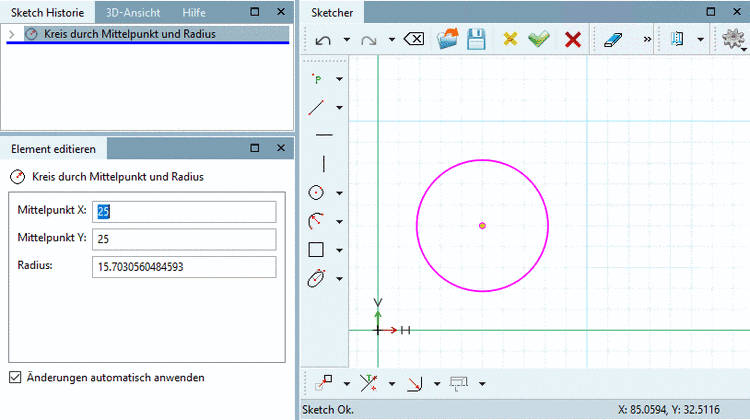
Task: Click the trim lines icon in bottom toolbar
Action: (x=369, y=383)
